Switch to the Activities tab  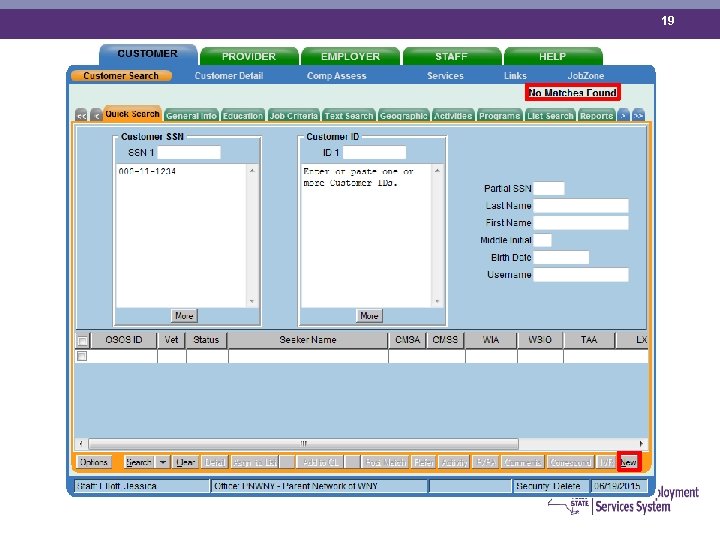453,116
